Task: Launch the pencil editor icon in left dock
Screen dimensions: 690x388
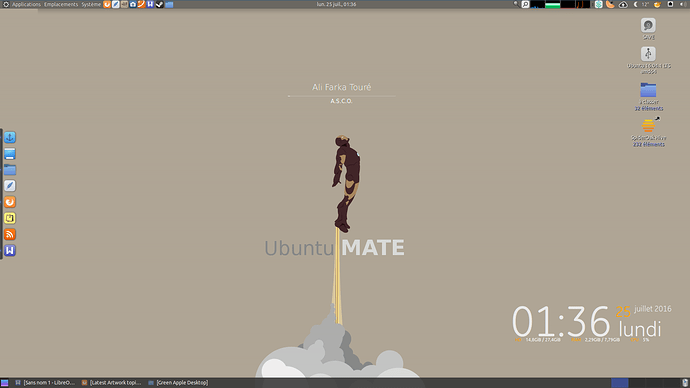Action: click(x=10, y=186)
